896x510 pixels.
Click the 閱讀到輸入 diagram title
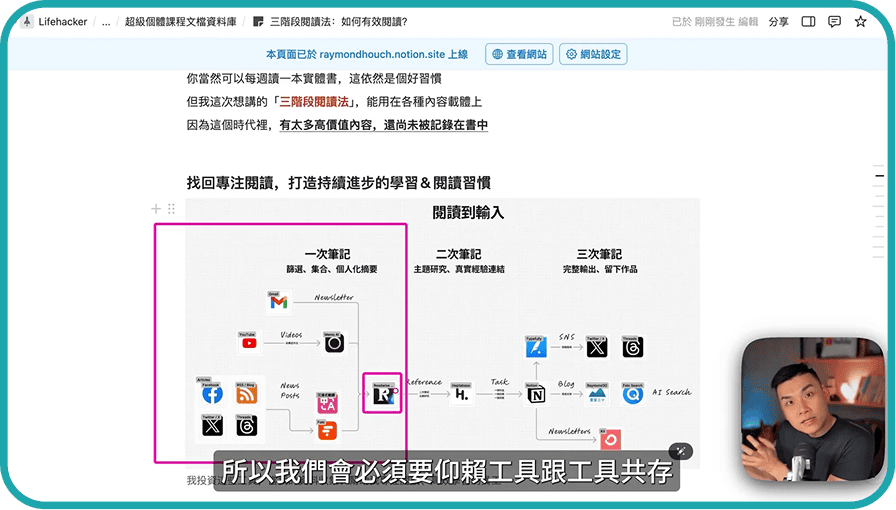click(468, 213)
